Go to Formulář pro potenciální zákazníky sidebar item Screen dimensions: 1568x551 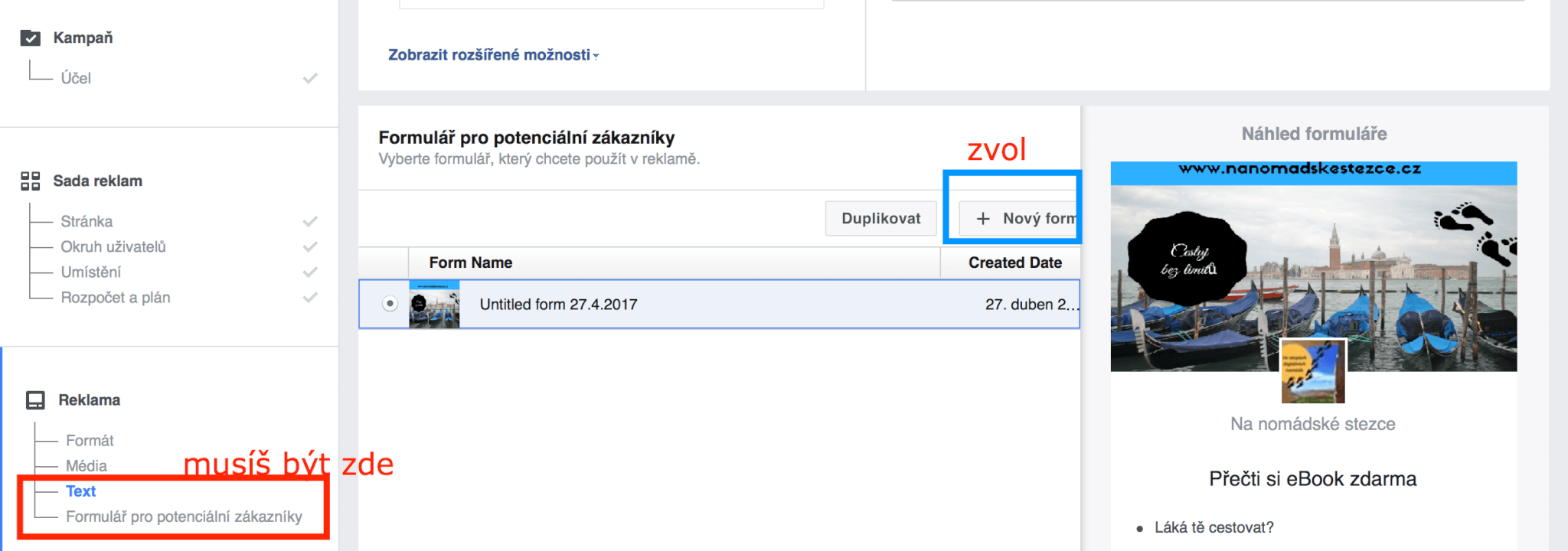[184, 517]
